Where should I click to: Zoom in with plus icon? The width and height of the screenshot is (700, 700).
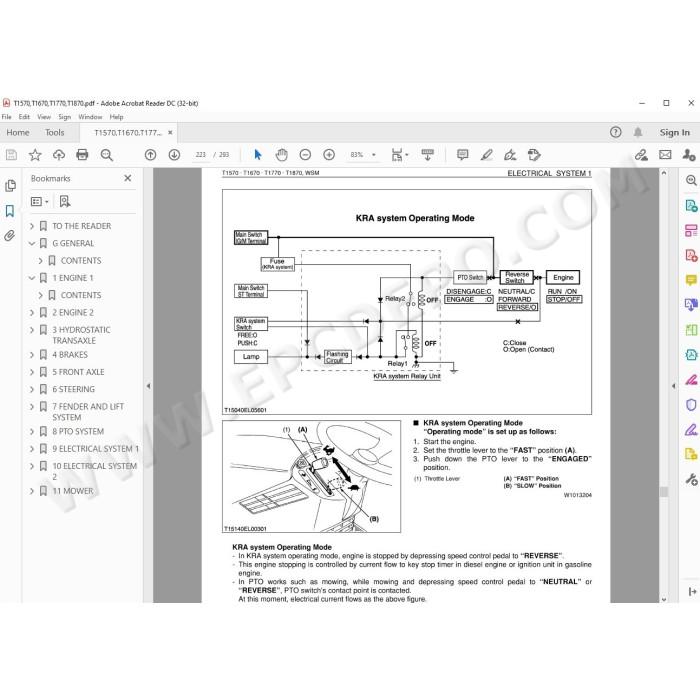(329, 155)
